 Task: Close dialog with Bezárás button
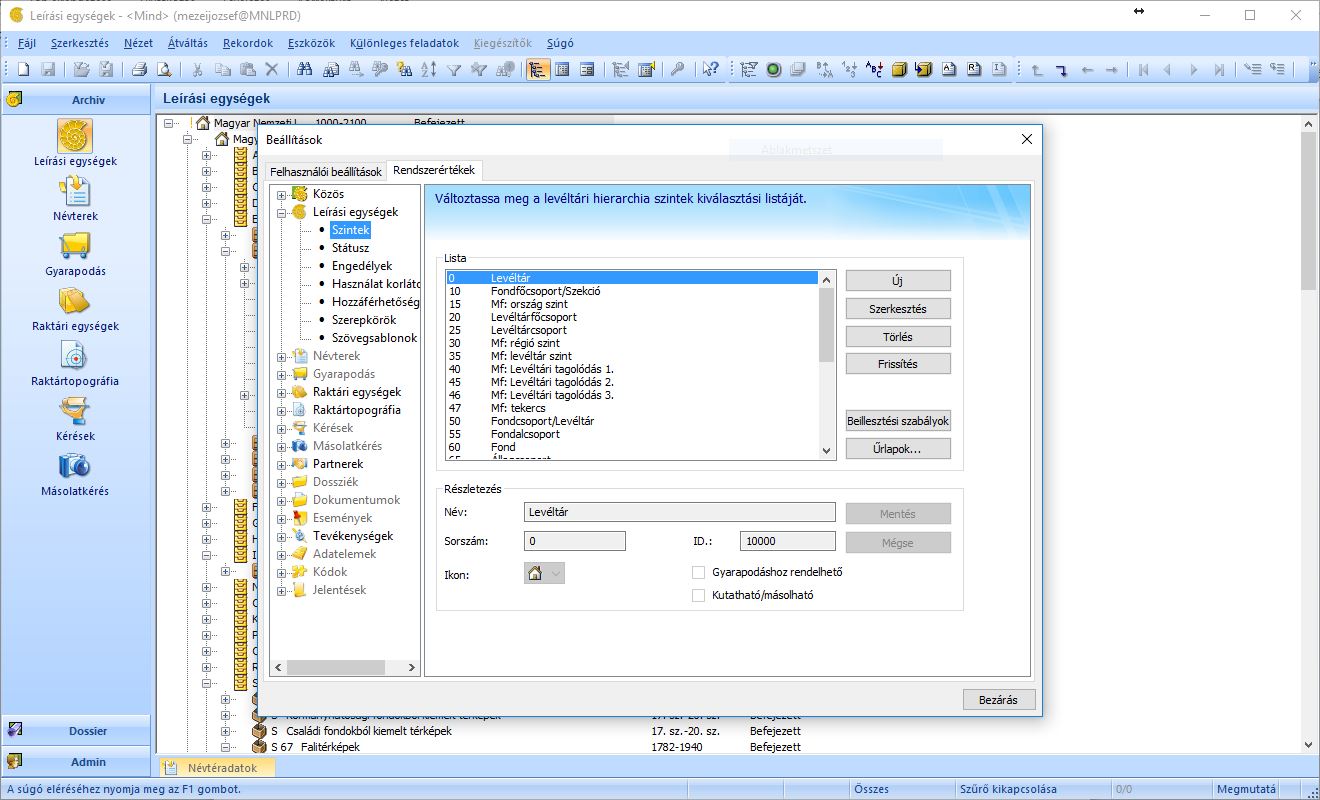click(x=999, y=700)
